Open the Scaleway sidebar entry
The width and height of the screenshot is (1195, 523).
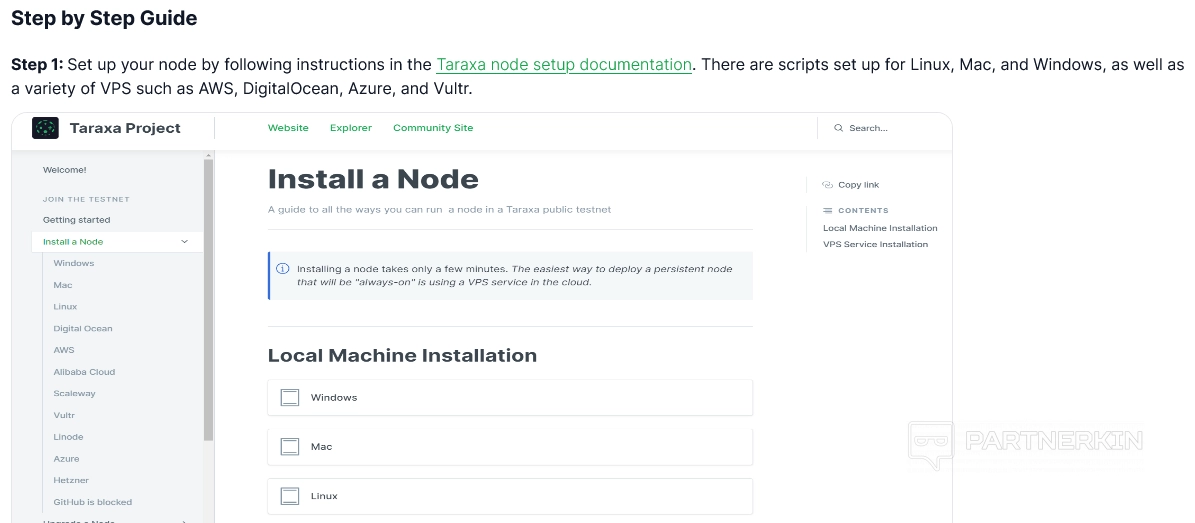[x=74, y=393]
